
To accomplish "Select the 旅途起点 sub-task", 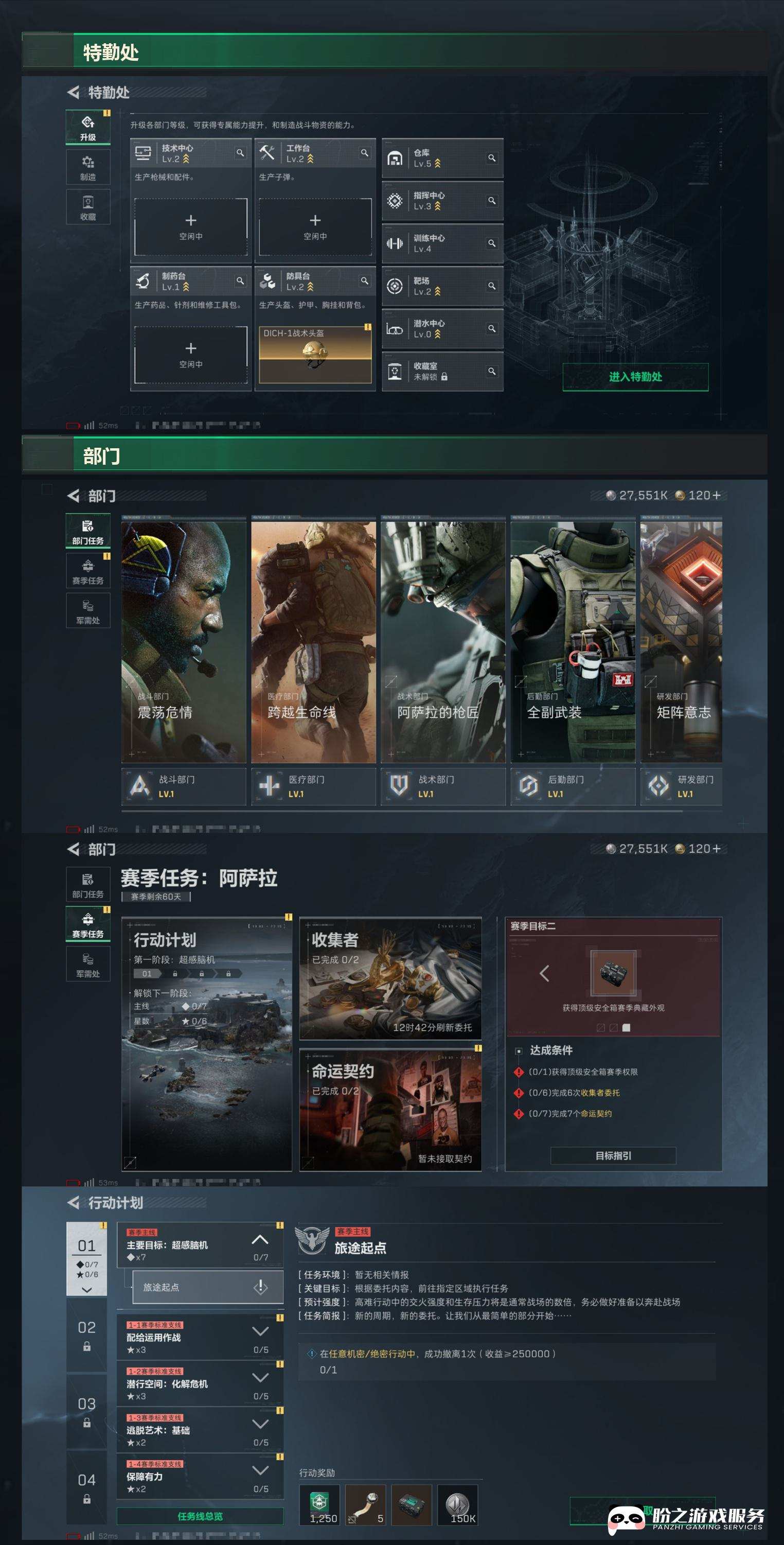I will click(208, 1287).
